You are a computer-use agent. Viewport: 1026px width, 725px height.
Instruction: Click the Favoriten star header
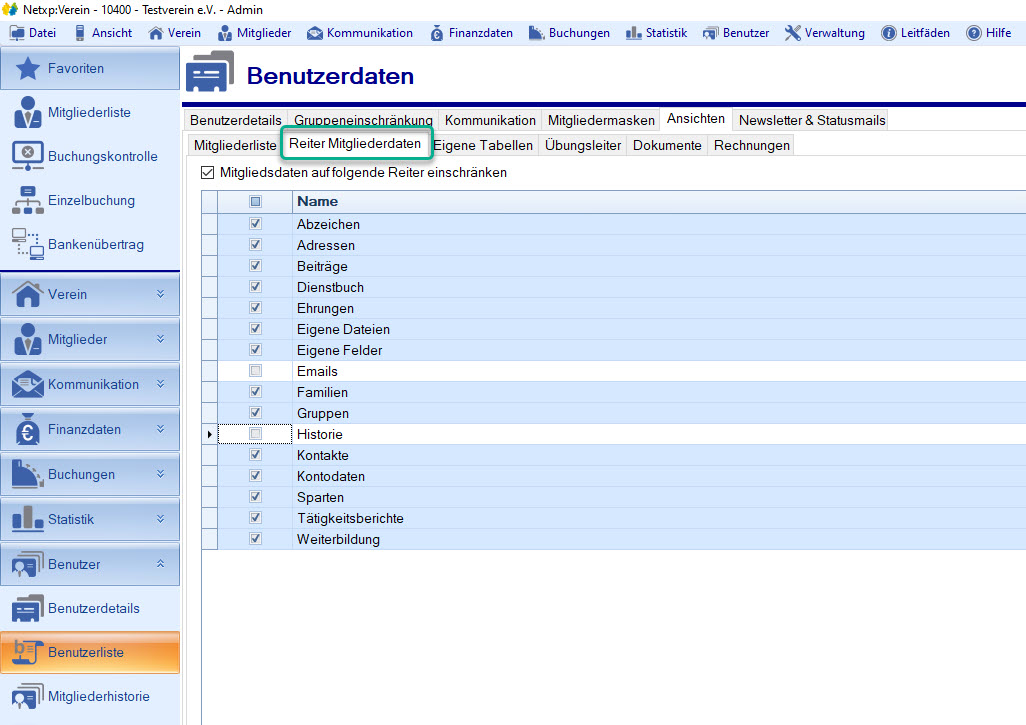tap(28, 69)
